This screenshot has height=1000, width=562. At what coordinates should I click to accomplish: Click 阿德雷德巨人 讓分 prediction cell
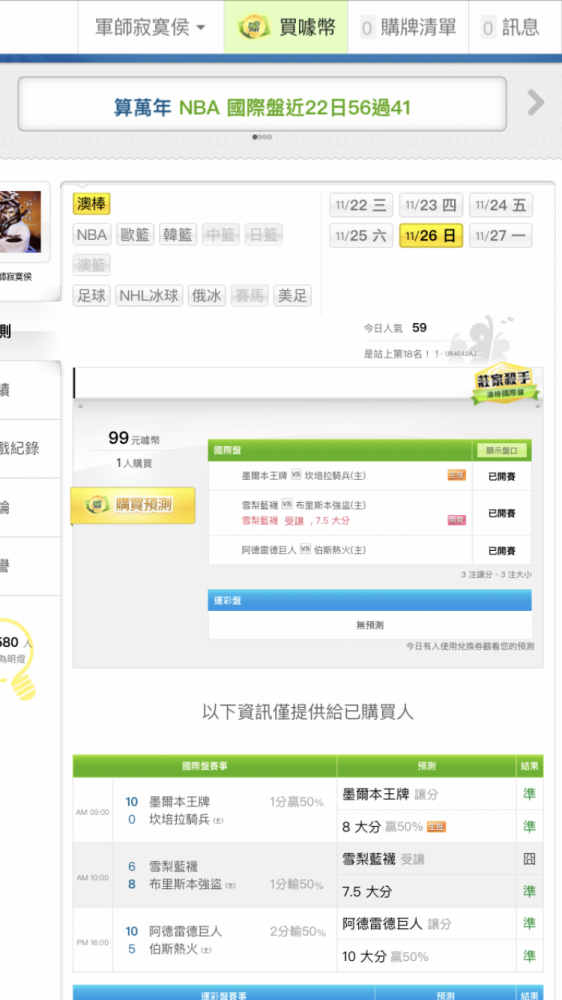(426, 923)
